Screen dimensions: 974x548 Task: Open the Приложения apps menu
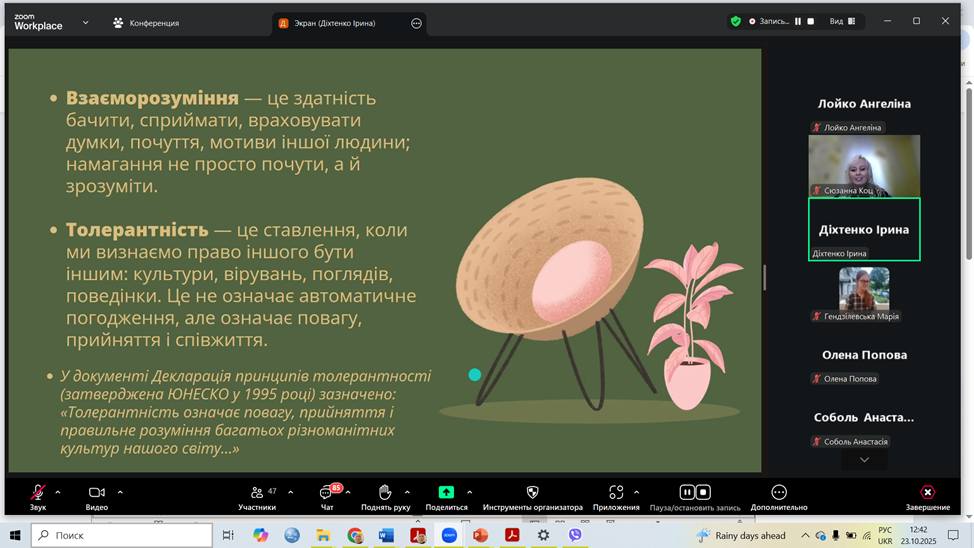[615, 493]
